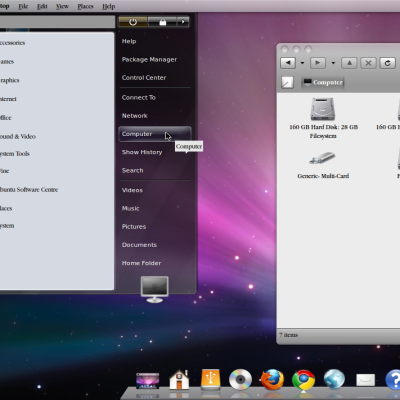This screenshot has height=400, width=400.
Task: Open the Documents folder entry
Action: 139,245
